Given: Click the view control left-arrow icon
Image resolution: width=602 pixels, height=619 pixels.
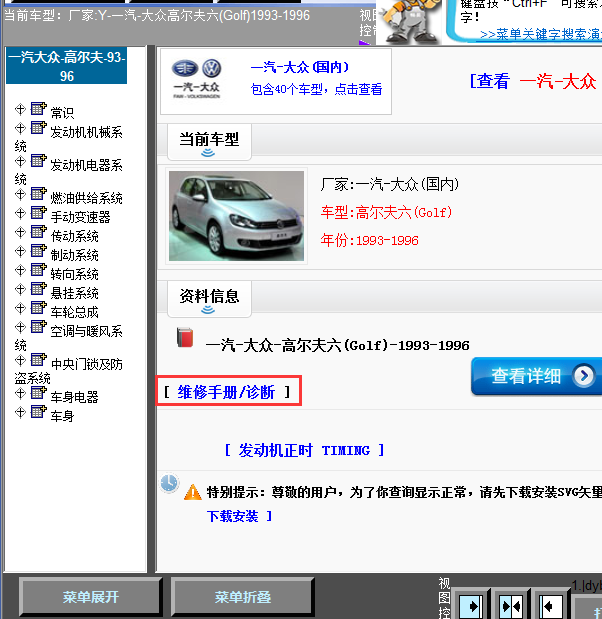Looking at the screenshot, I should tap(551, 606).
